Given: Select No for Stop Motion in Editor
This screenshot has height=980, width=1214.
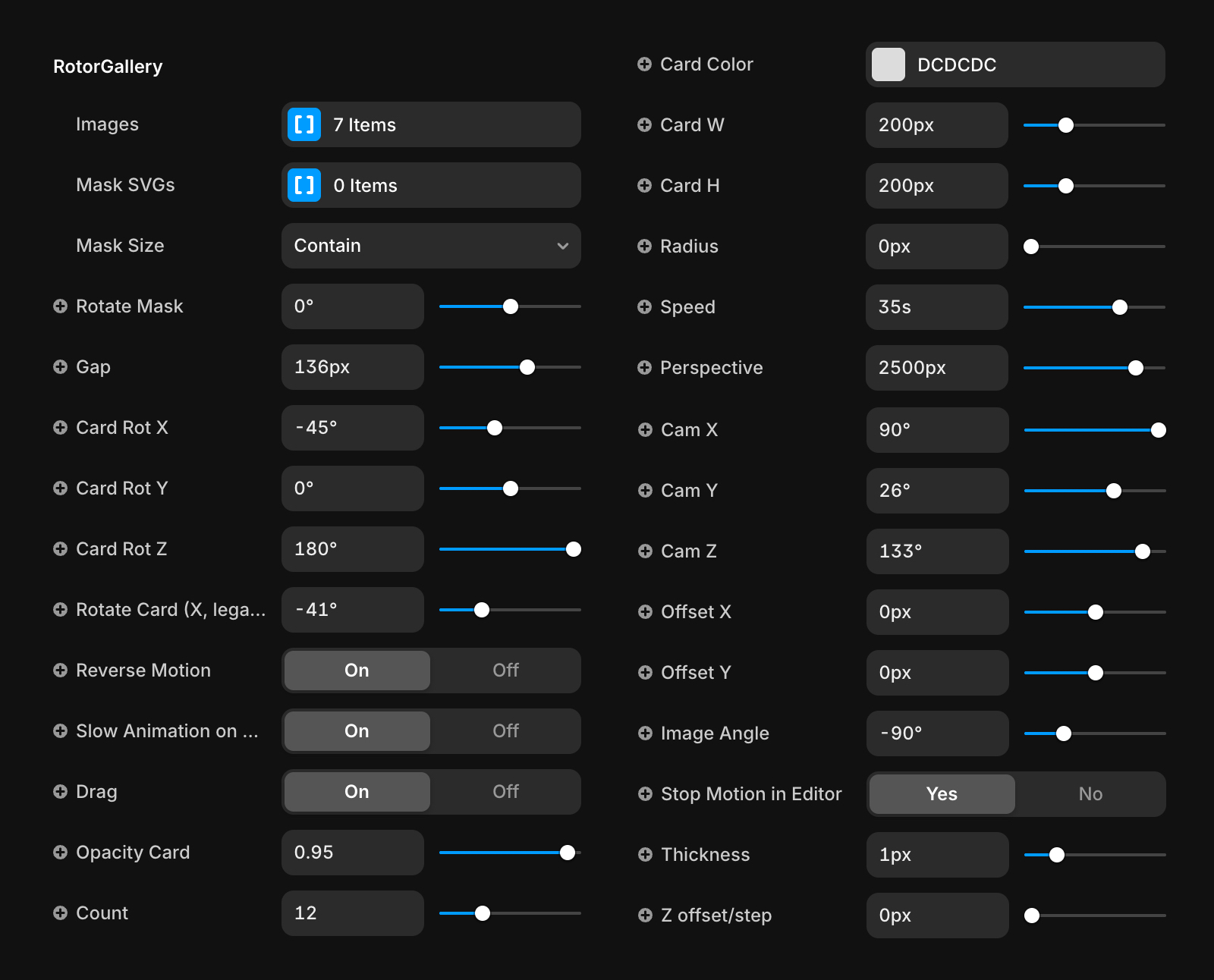Looking at the screenshot, I should point(1090,794).
